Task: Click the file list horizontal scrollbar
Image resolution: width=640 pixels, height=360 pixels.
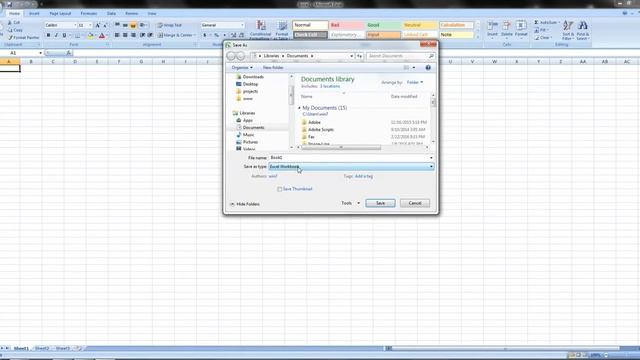Action: [341, 147]
